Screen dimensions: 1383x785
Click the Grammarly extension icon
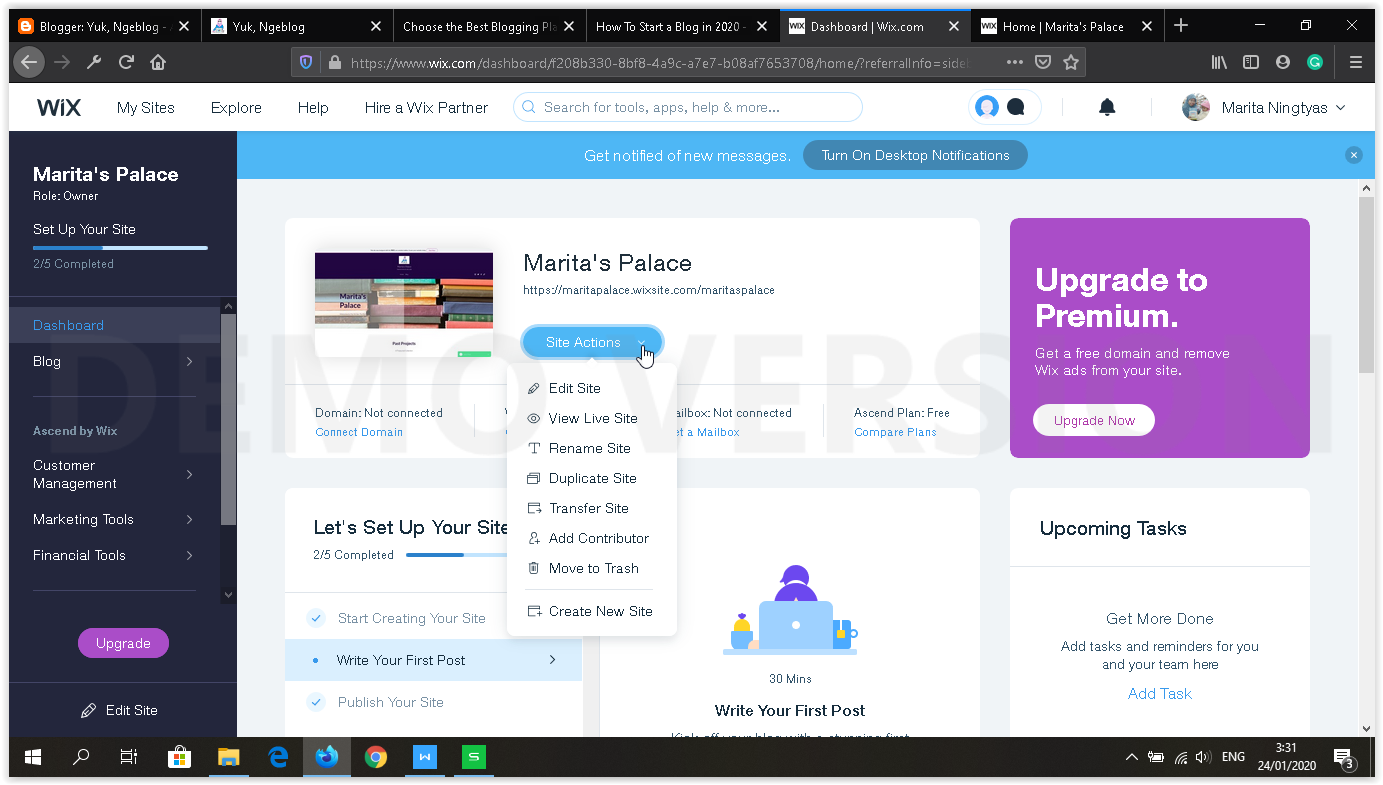pyautogui.click(x=1315, y=62)
